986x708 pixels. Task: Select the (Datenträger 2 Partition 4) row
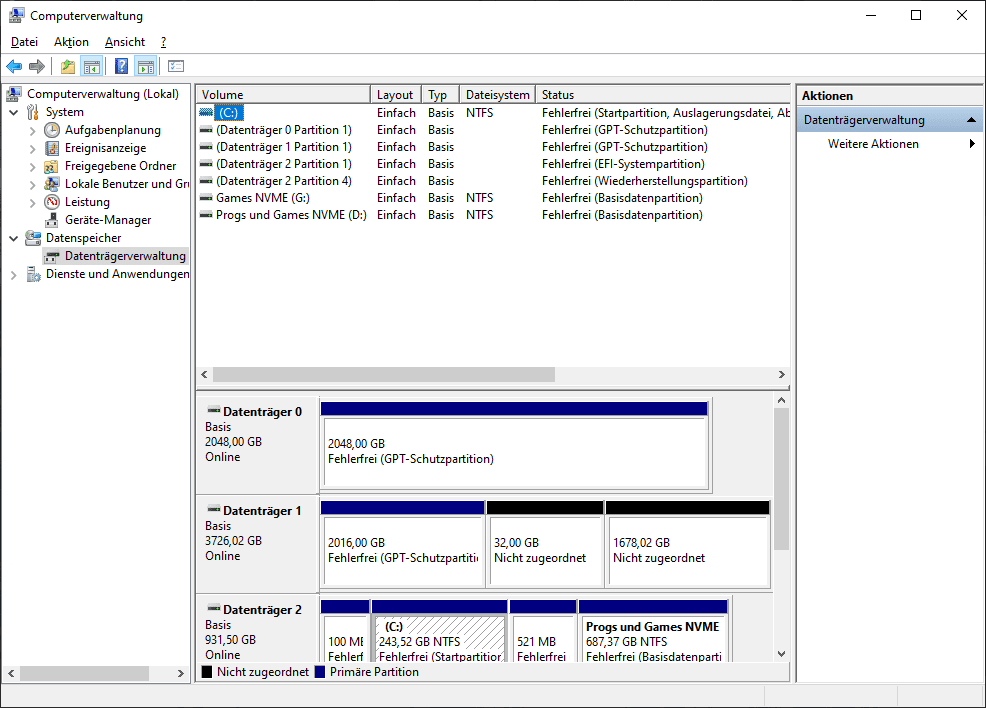click(x=493, y=181)
